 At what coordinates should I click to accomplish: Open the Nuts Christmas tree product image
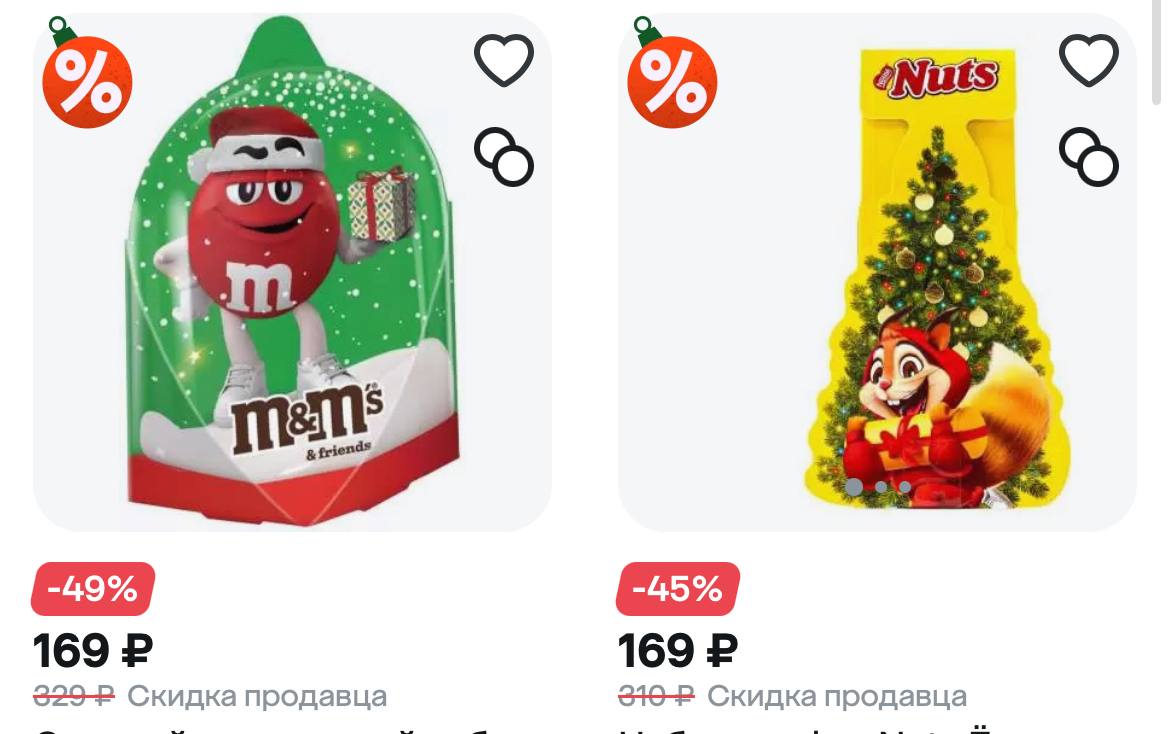tap(878, 272)
